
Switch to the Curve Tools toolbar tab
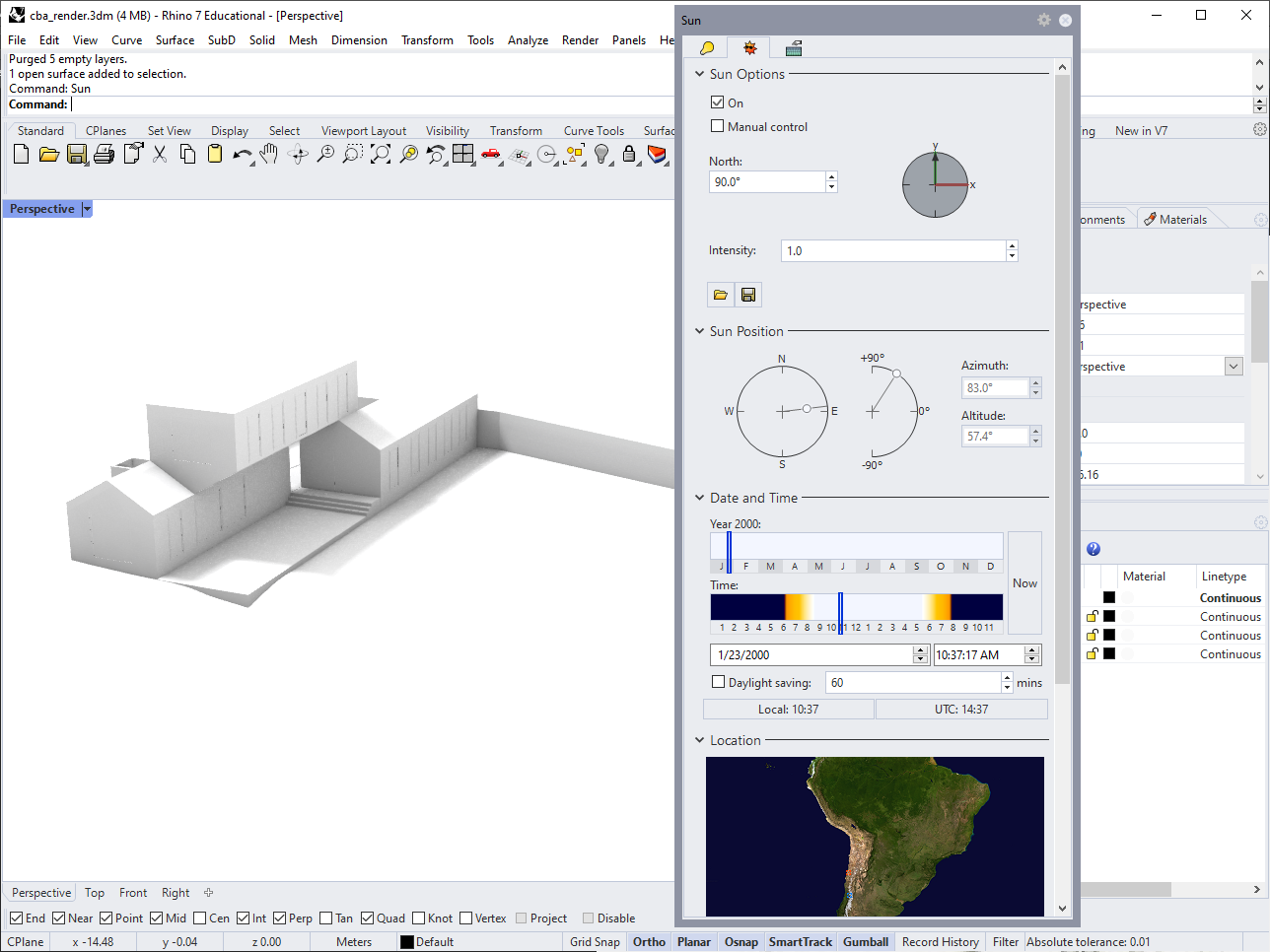pyautogui.click(x=594, y=131)
